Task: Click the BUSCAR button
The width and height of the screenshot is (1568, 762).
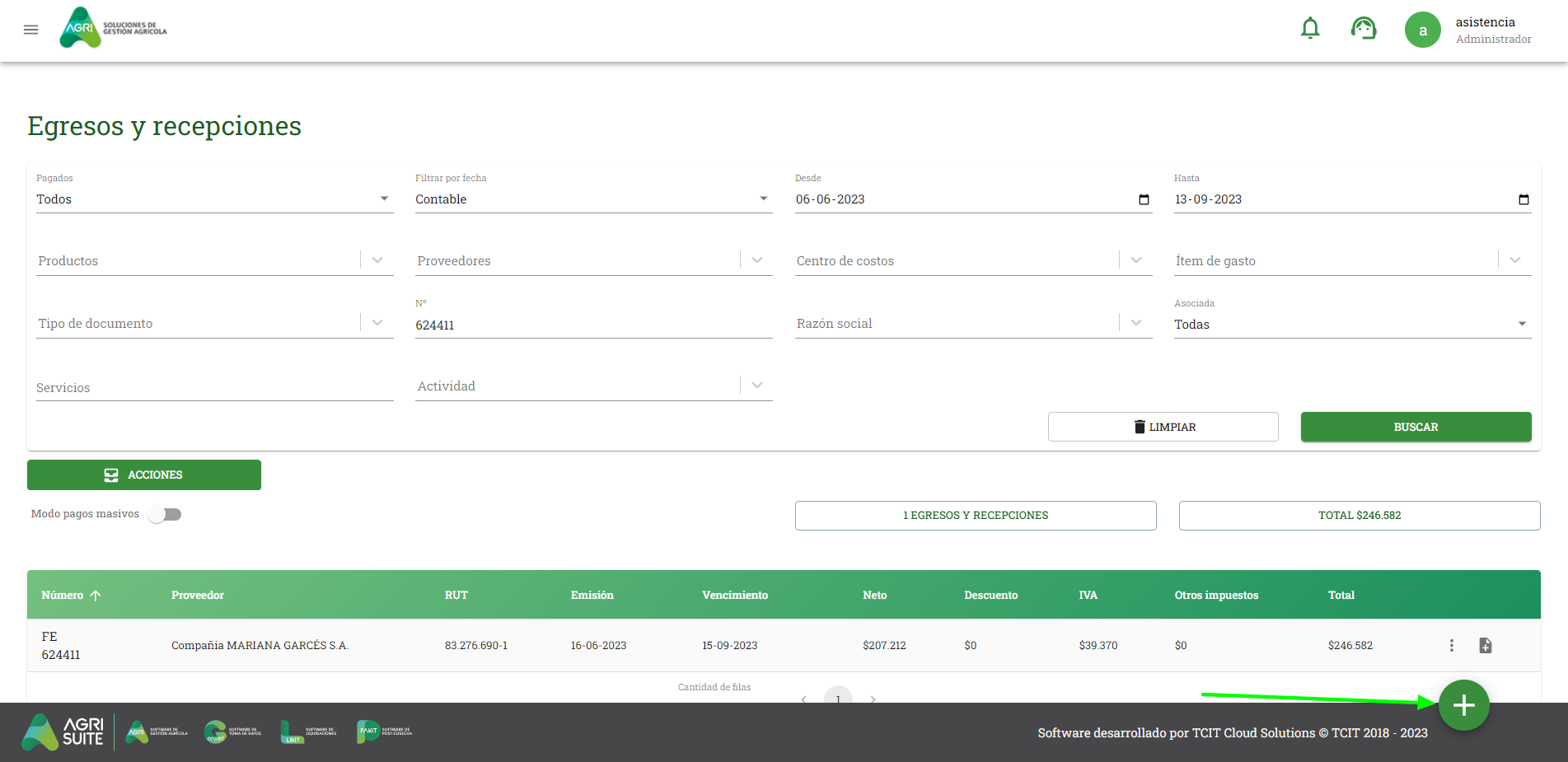Action: coord(1416,427)
